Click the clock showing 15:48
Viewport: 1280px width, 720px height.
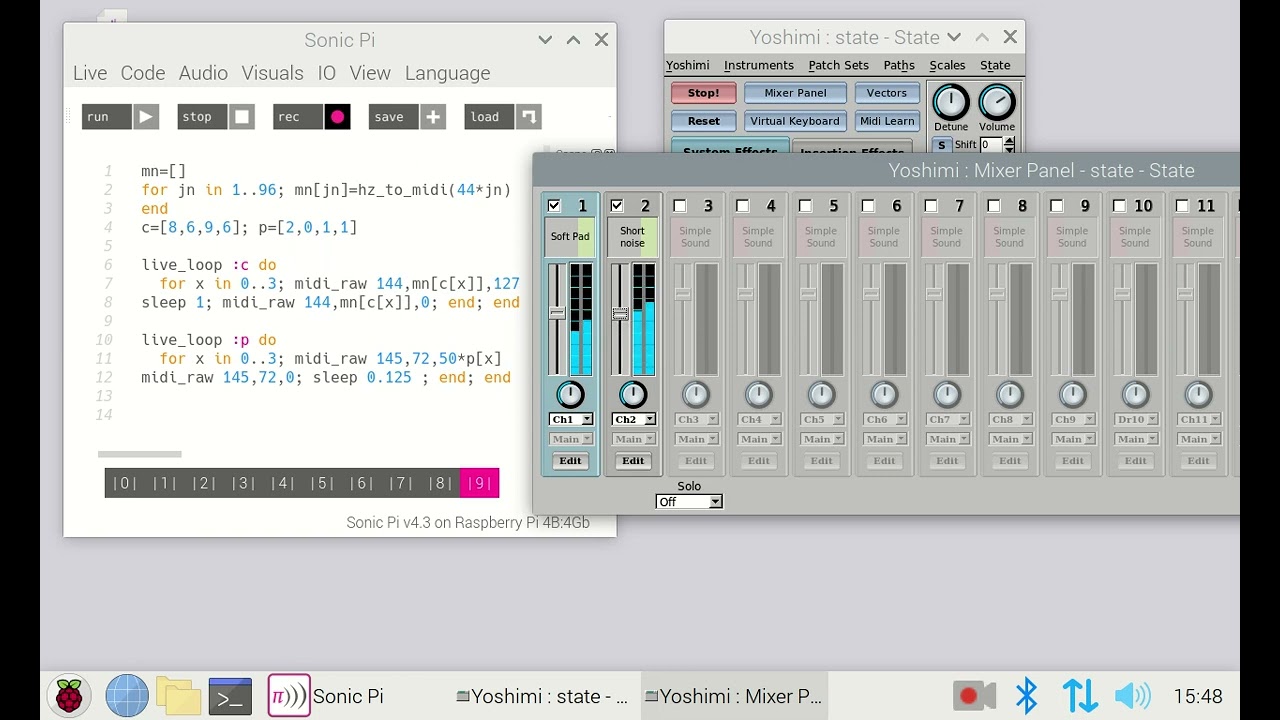coord(1198,696)
